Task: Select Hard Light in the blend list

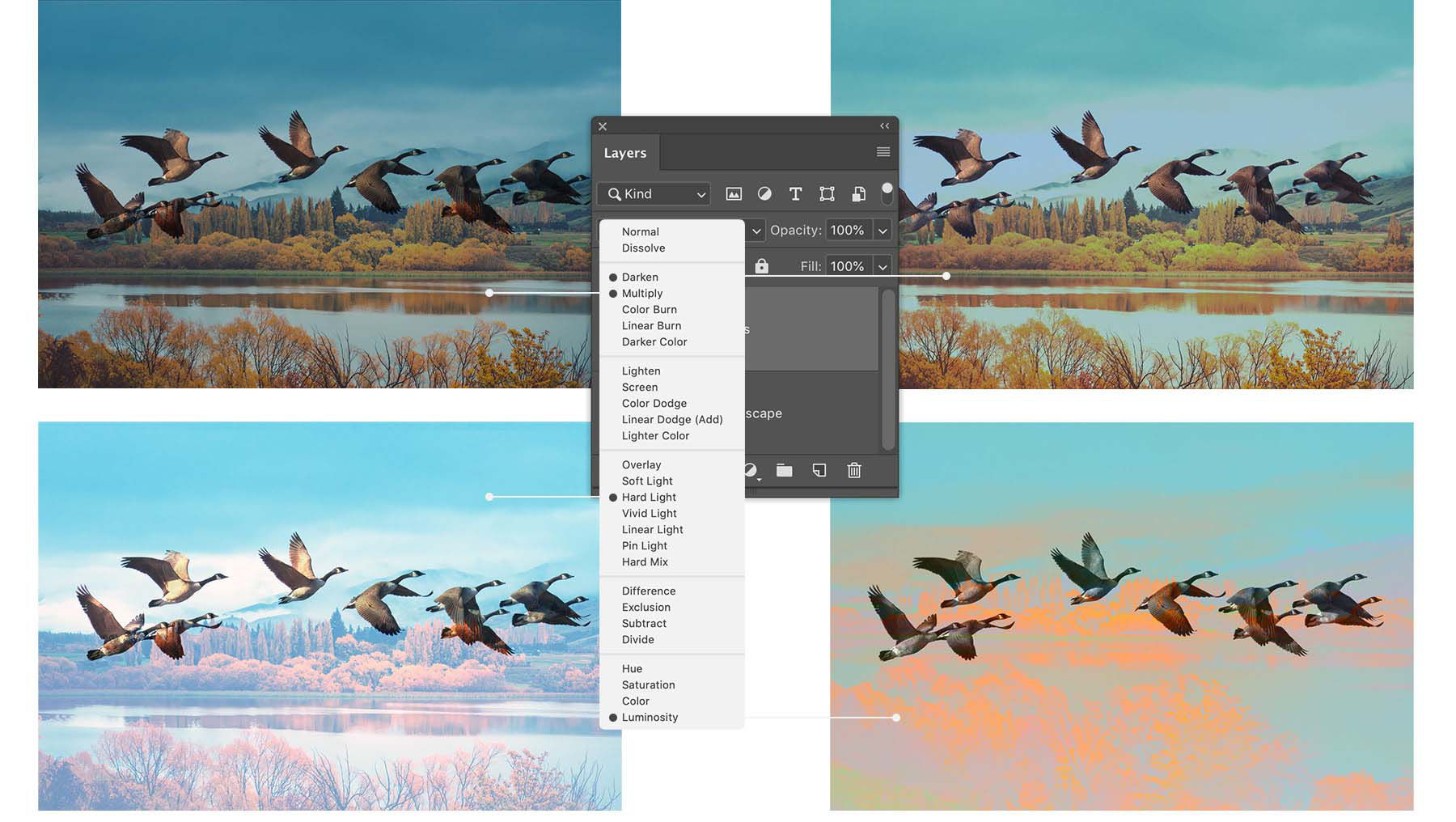Action: (x=648, y=497)
